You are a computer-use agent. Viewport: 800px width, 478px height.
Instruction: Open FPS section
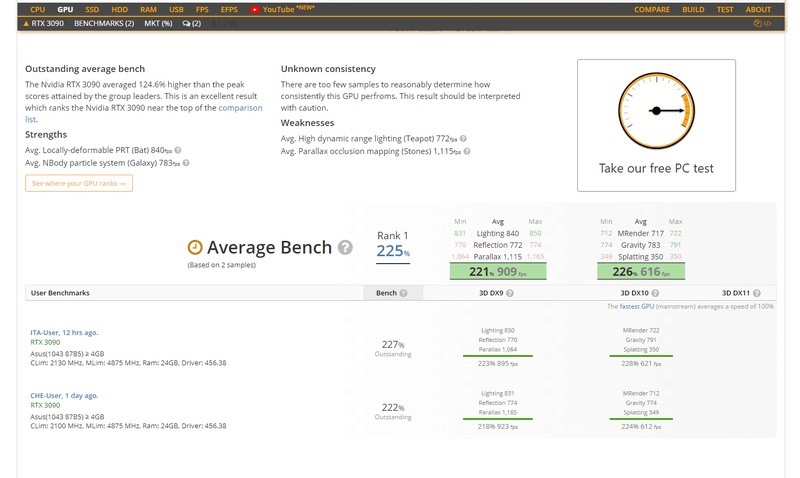tap(202, 9)
